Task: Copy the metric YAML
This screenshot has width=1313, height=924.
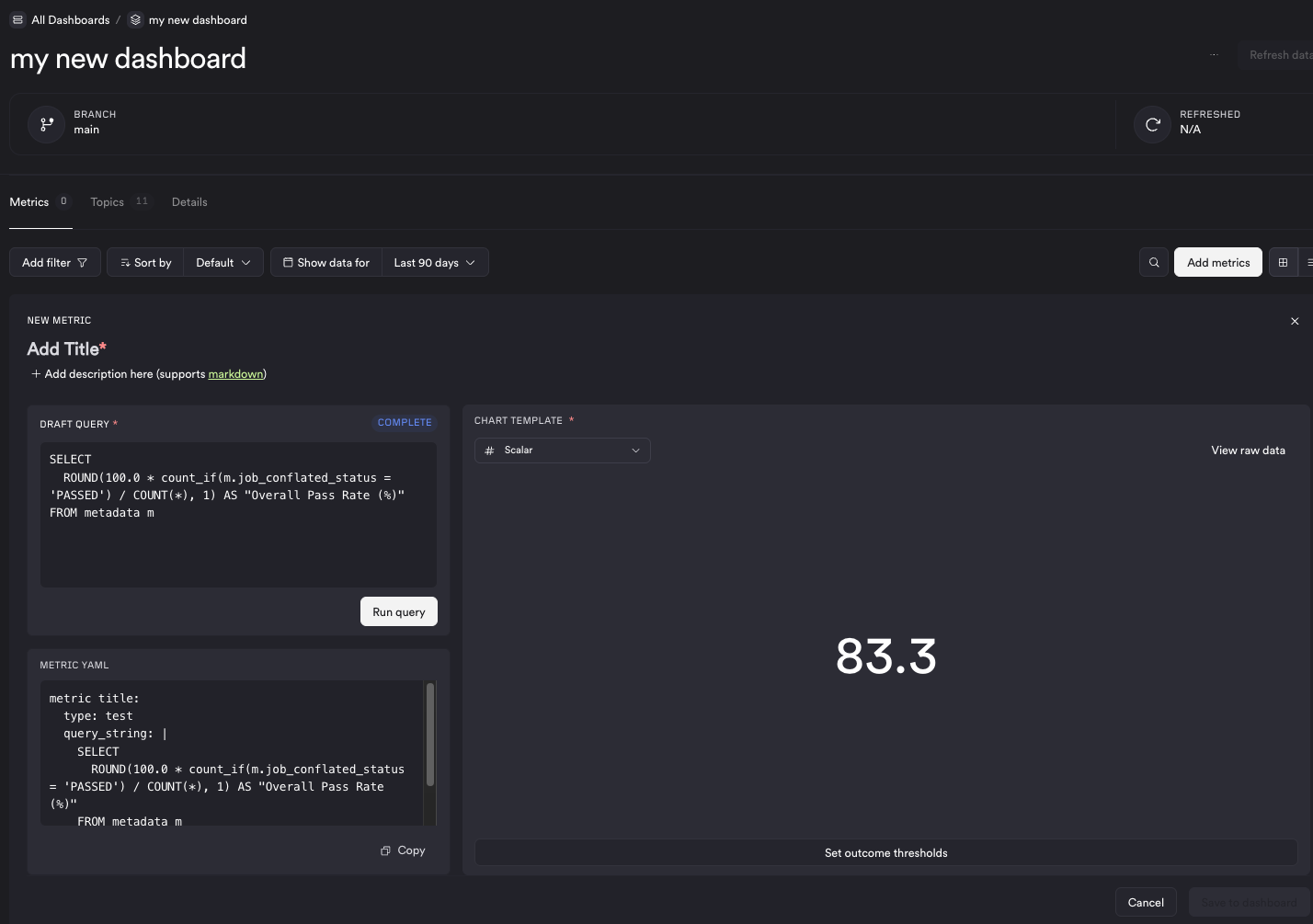Action: 403,850
